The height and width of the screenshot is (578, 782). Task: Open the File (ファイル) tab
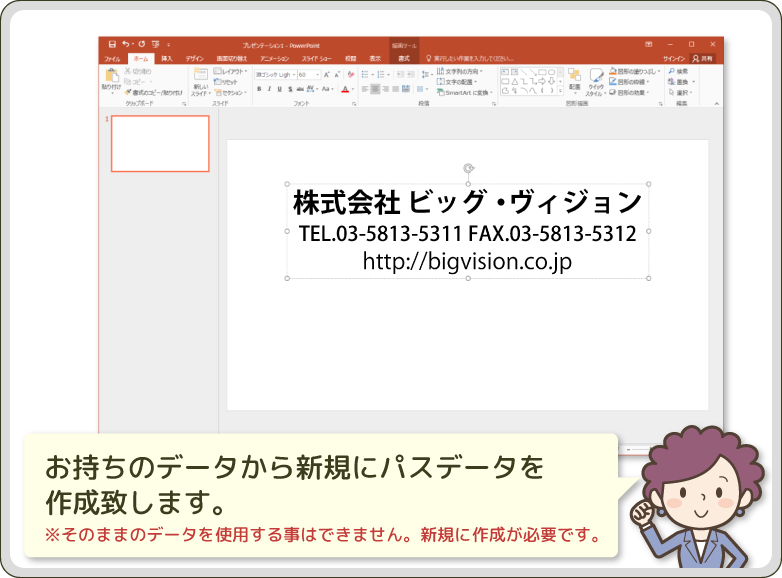(112, 59)
